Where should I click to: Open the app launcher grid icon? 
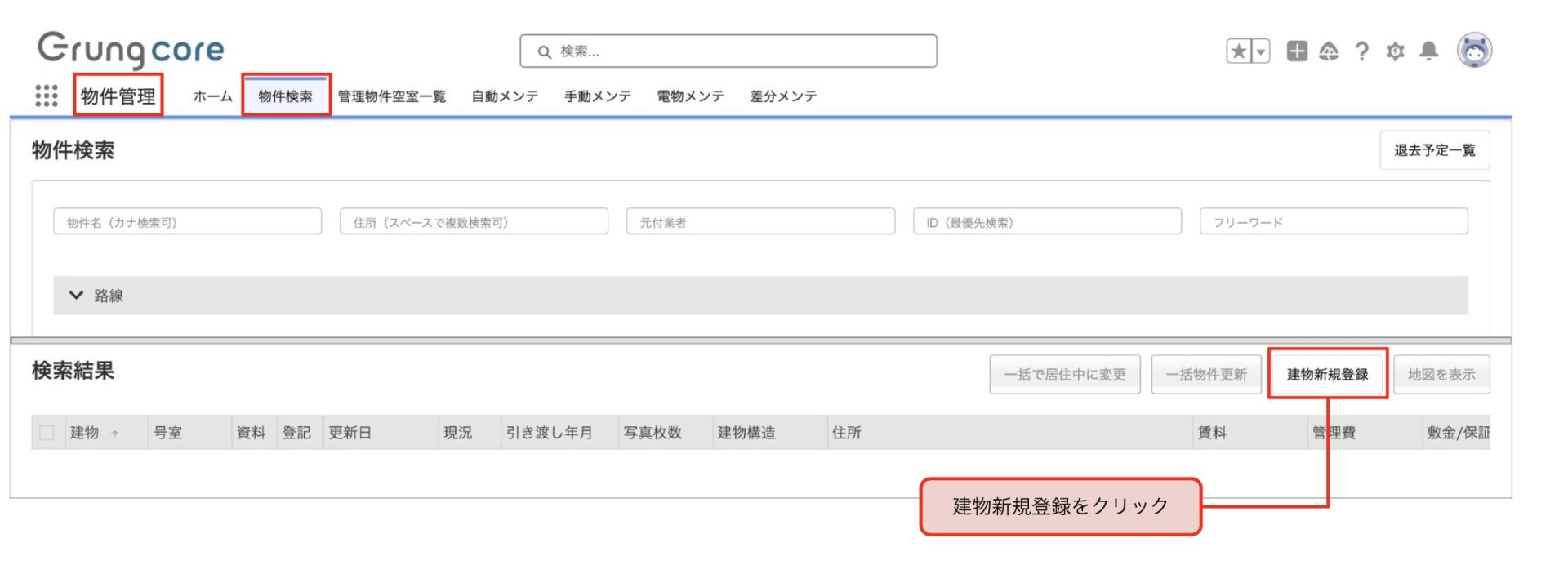pyautogui.click(x=47, y=96)
